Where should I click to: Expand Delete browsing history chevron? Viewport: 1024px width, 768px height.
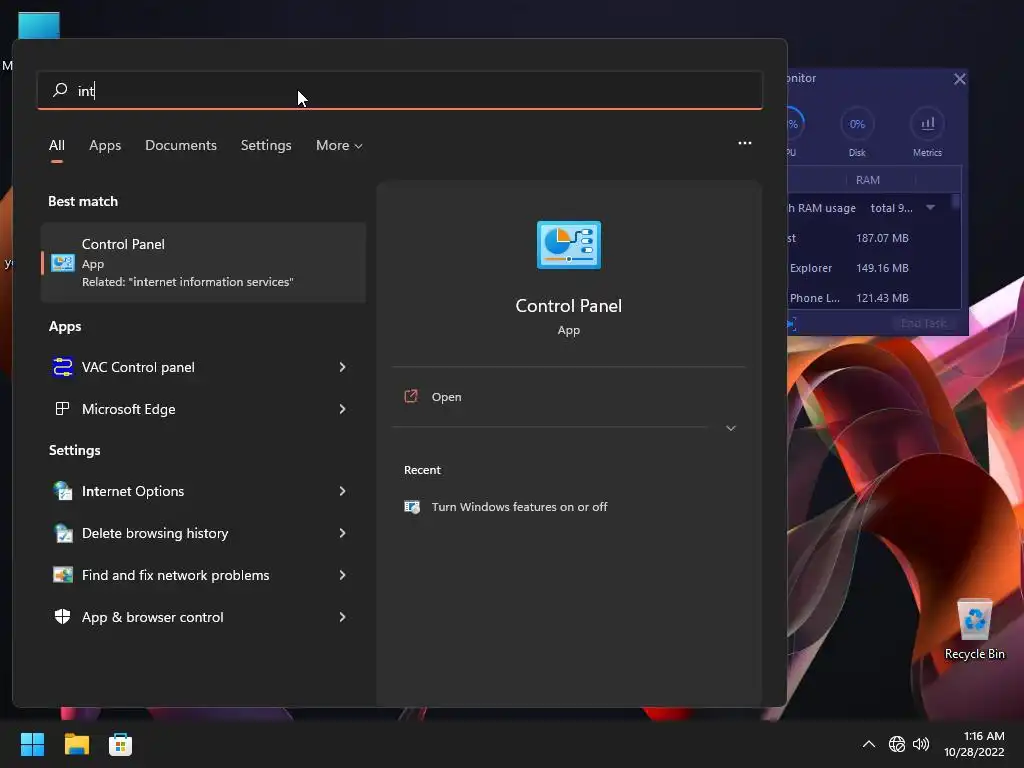[x=342, y=533]
